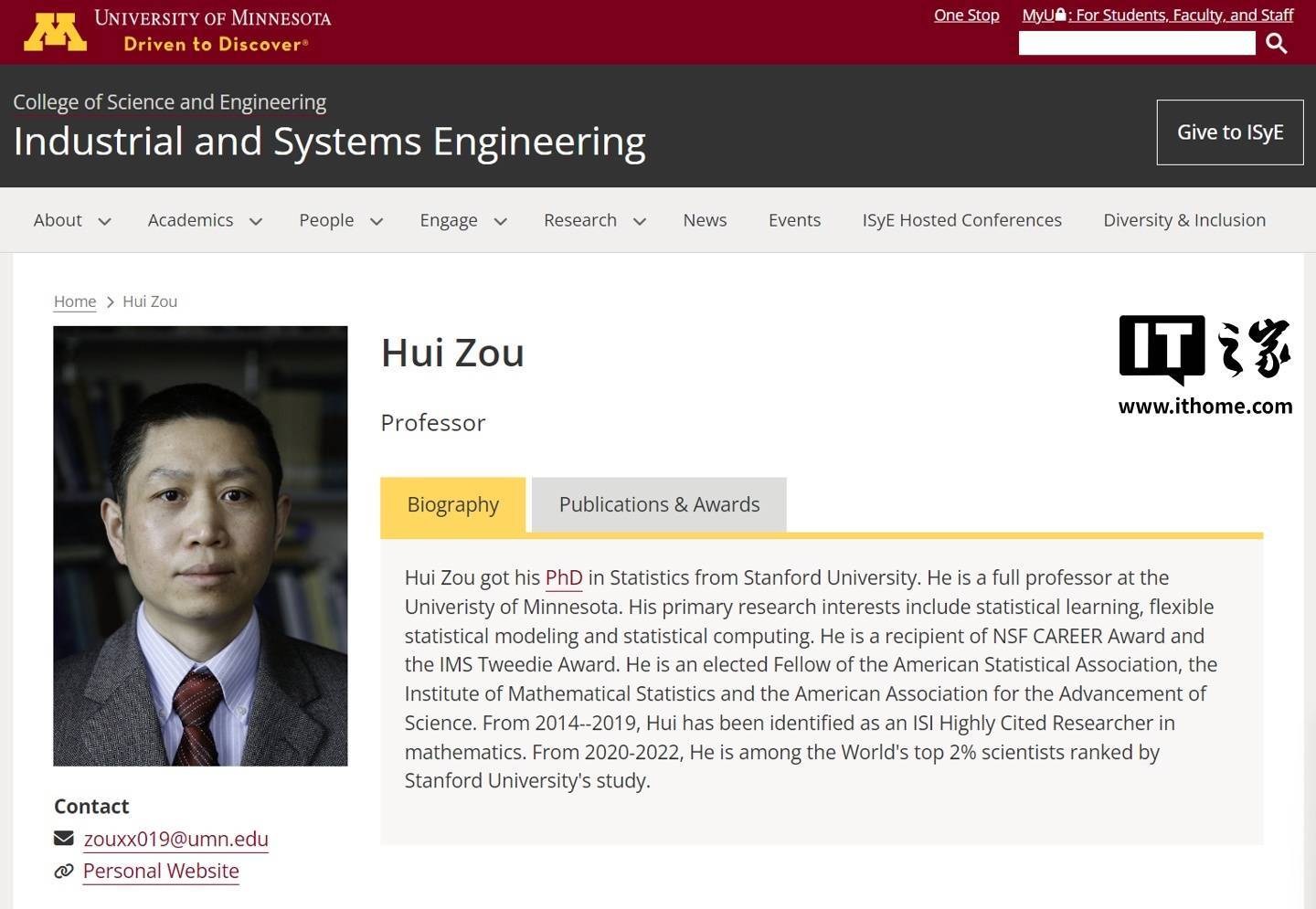Viewport: 1316px width, 909px height.
Task: Switch to Publications & Awards tab
Action: pos(659,504)
